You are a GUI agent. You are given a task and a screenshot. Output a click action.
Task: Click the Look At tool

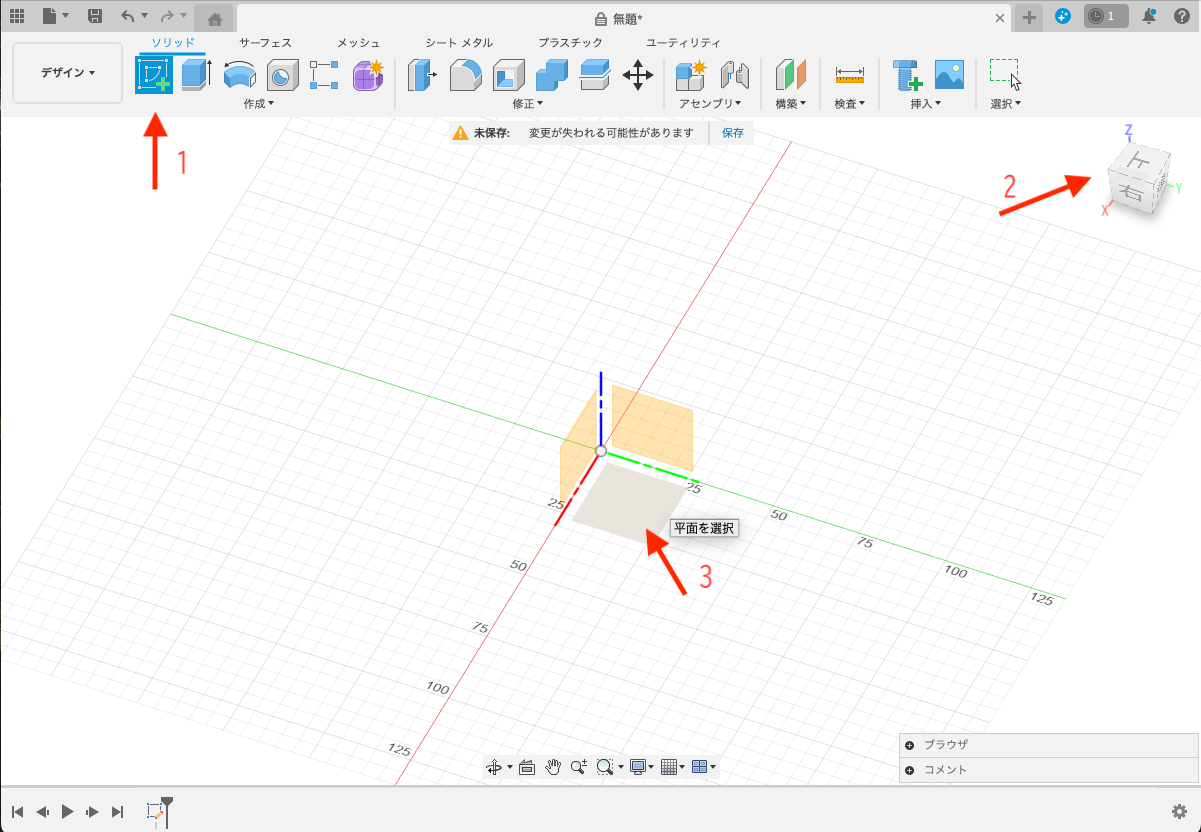point(527,767)
